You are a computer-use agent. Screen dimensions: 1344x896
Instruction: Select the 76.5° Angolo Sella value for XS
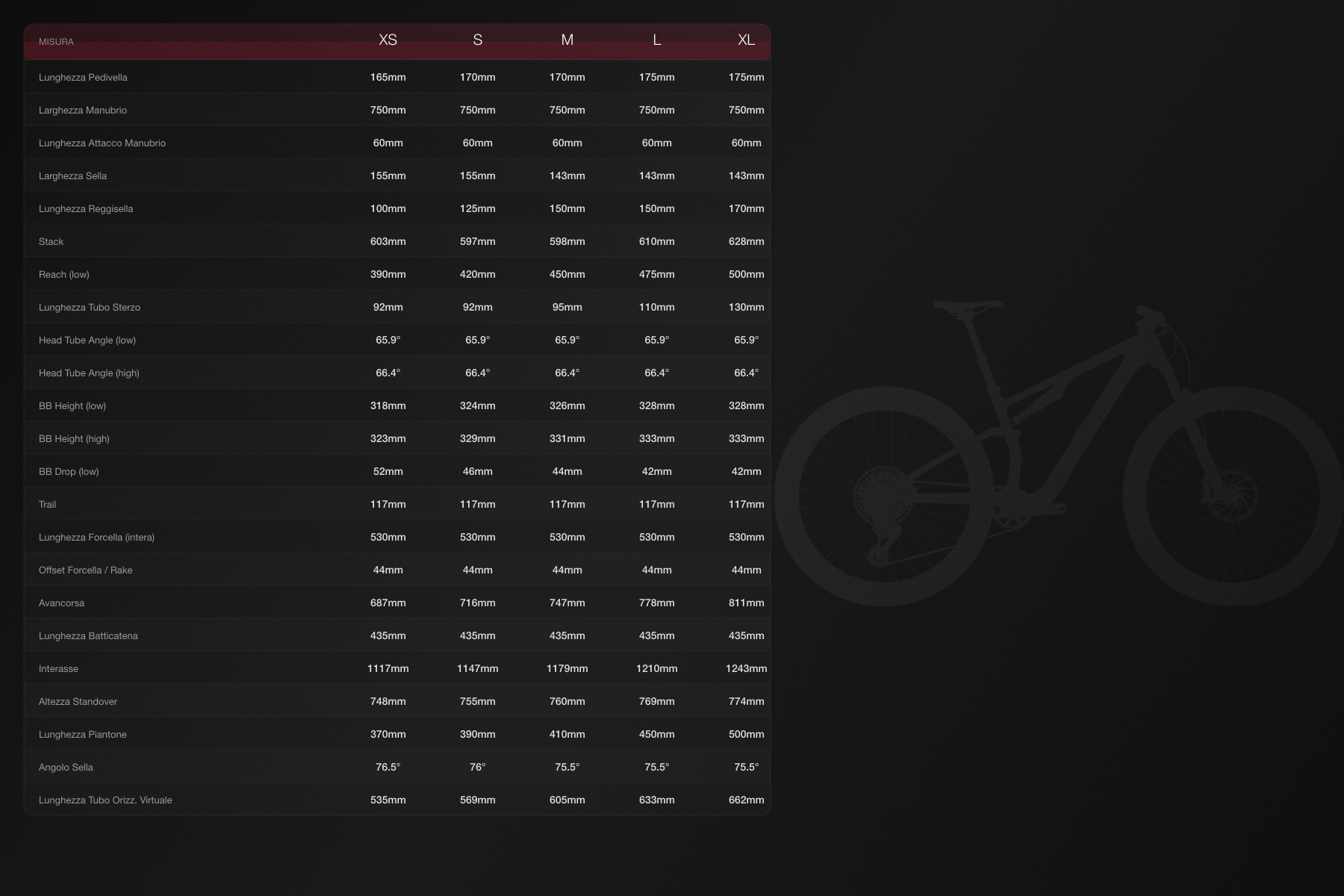[x=389, y=766]
